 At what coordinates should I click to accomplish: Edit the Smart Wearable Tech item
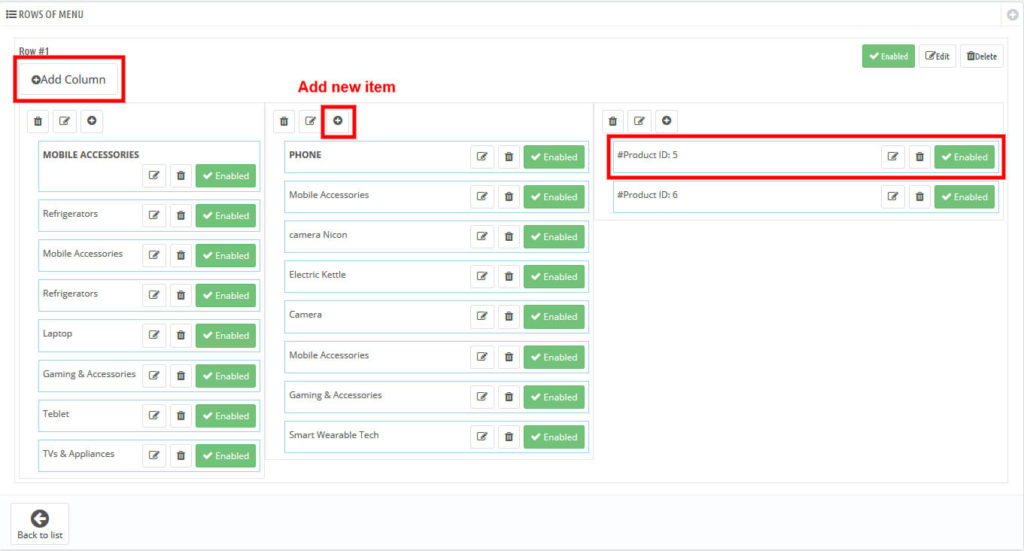[x=483, y=437]
